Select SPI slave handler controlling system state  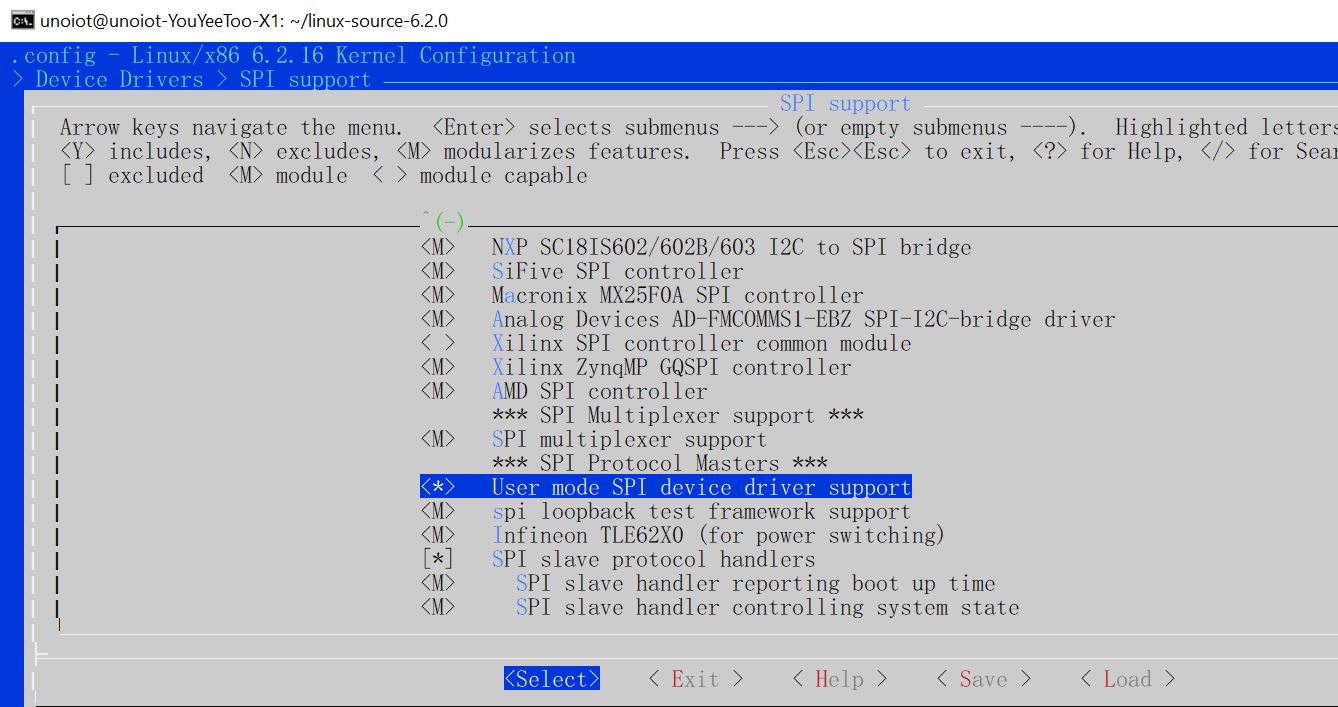pos(768,607)
